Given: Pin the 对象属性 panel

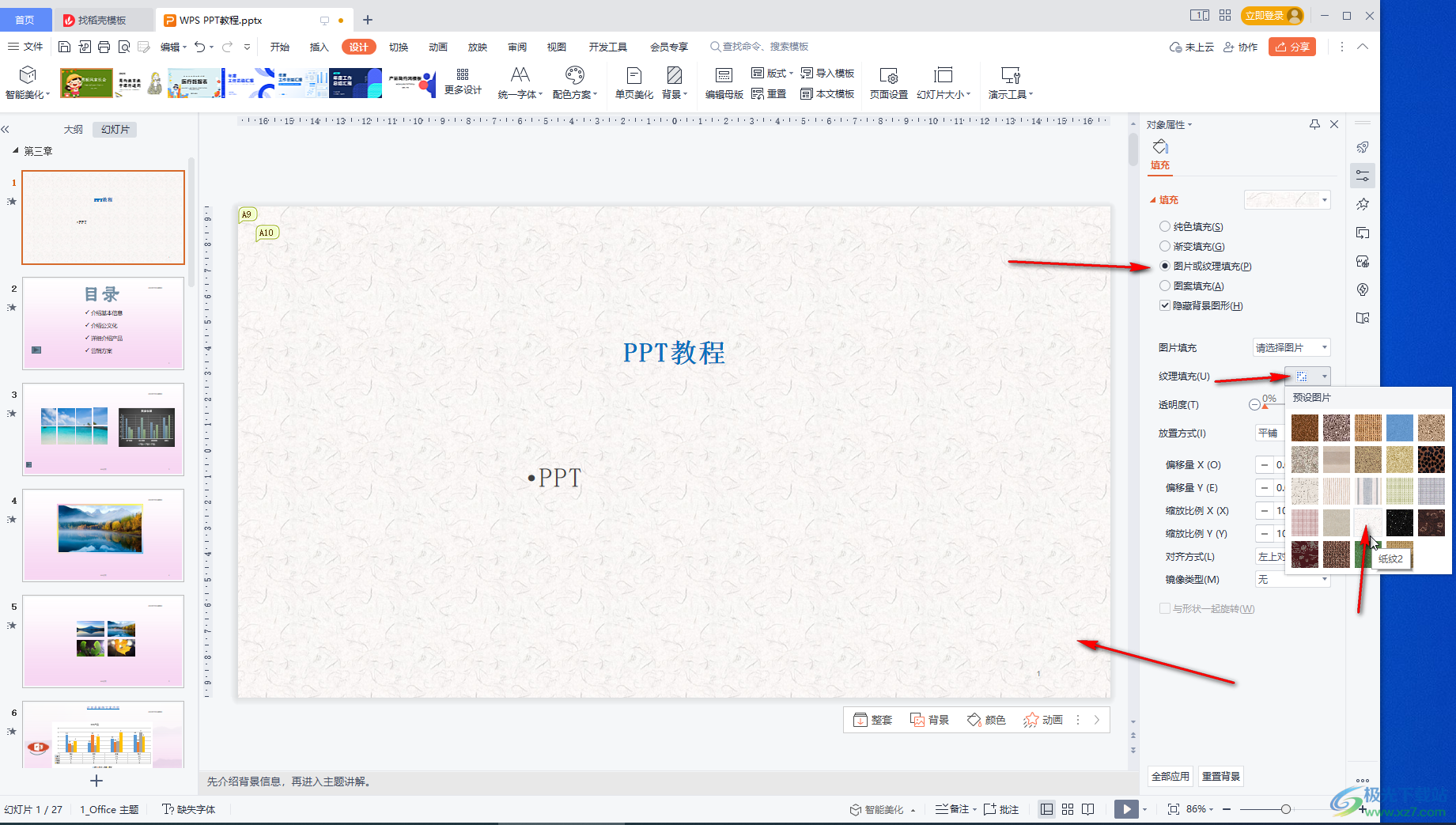Looking at the screenshot, I should coord(1314,124).
